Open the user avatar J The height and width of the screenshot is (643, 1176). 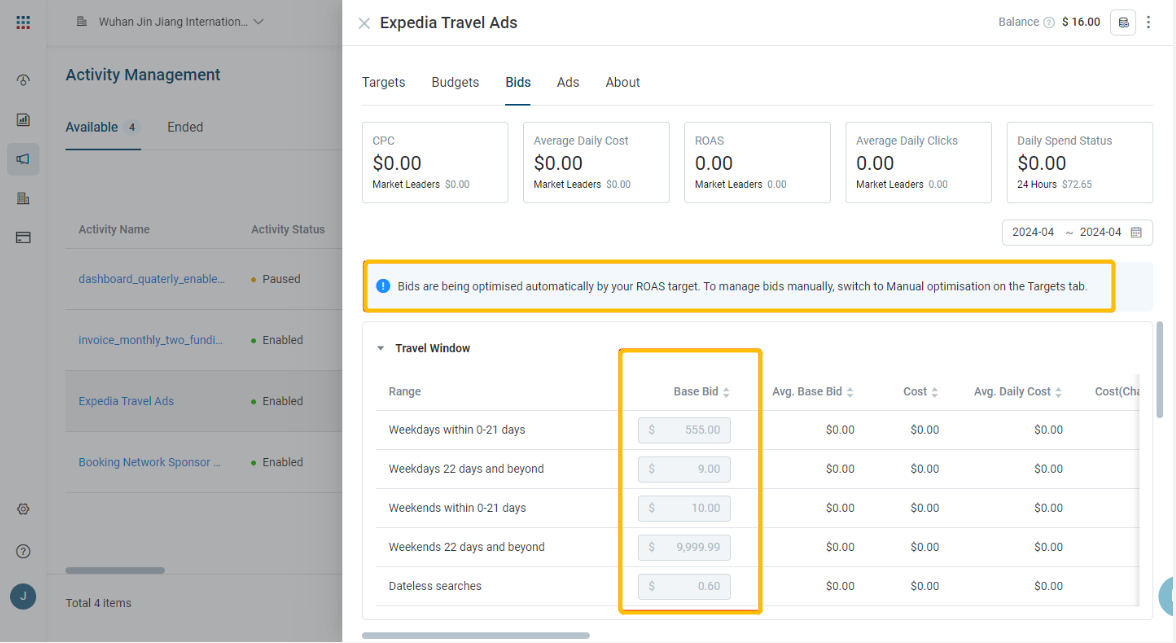(23, 596)
